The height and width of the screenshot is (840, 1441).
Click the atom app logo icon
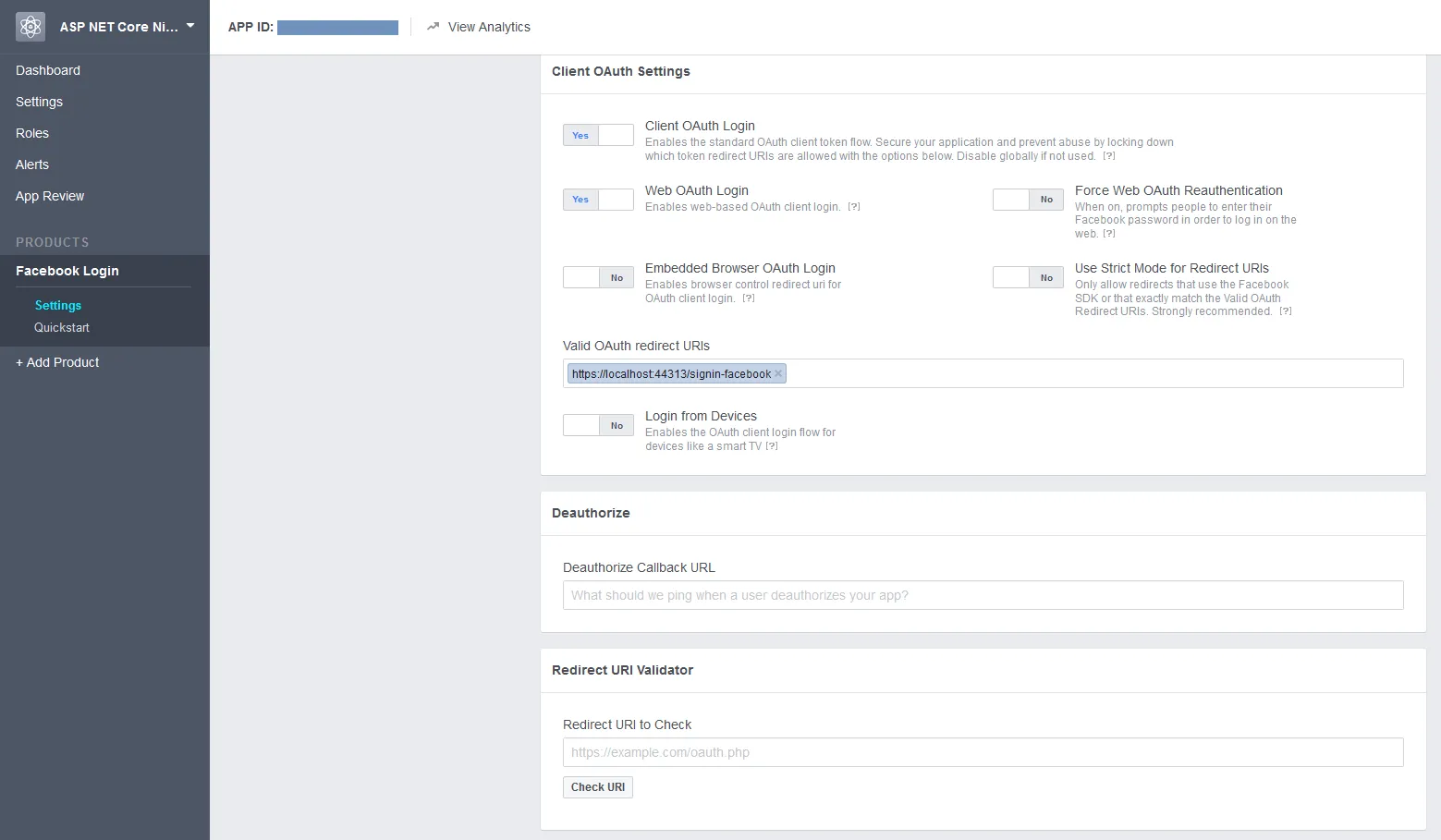click(31, 27)
